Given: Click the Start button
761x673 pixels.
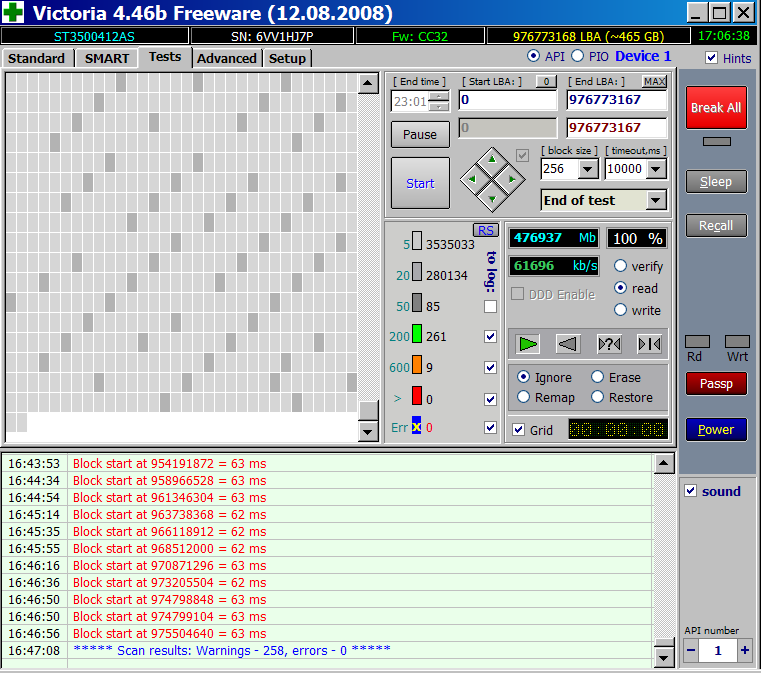Looking at the screenshot, I should [420, 183].
